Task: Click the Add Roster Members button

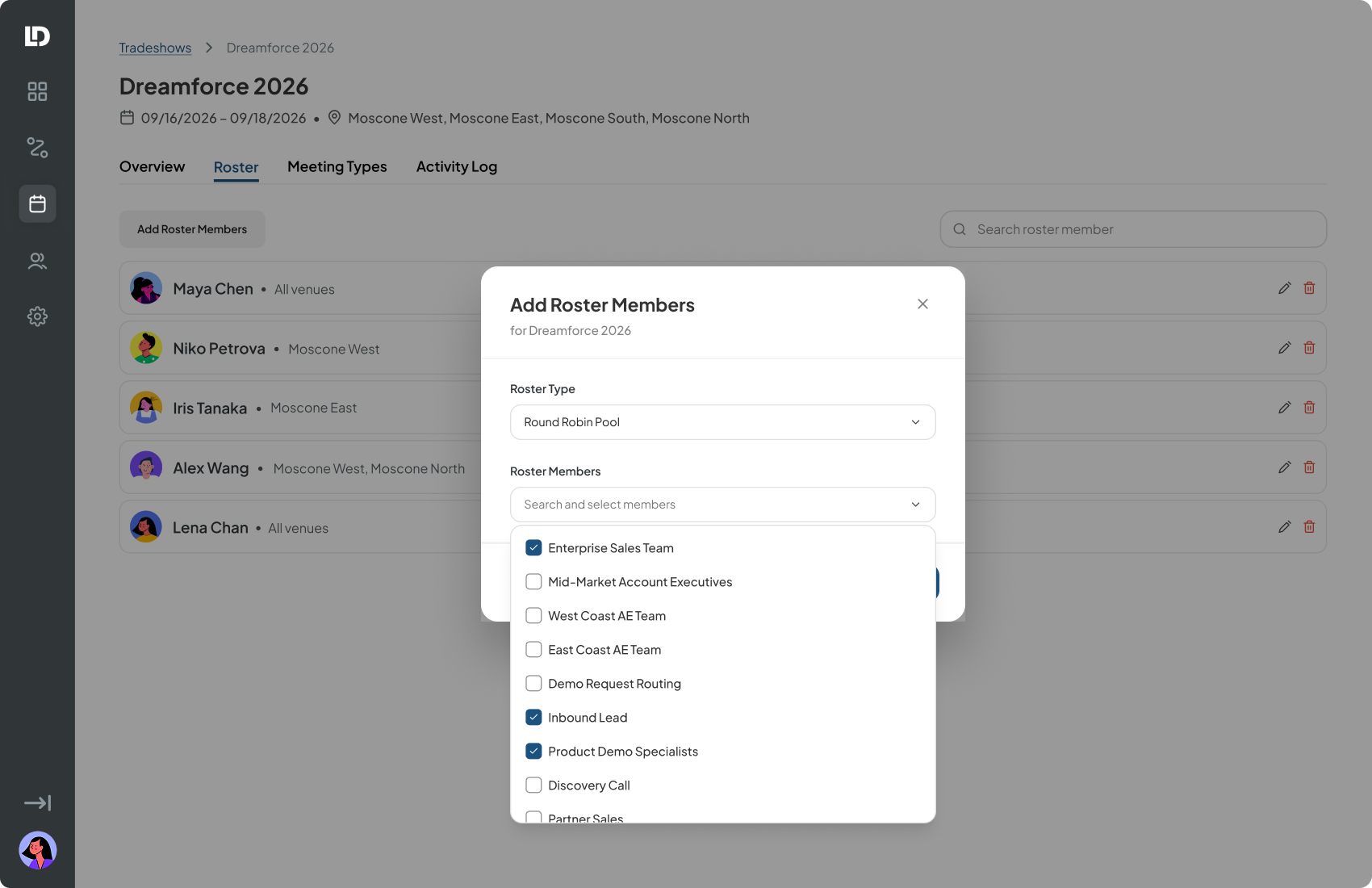Action: [192, 229]
